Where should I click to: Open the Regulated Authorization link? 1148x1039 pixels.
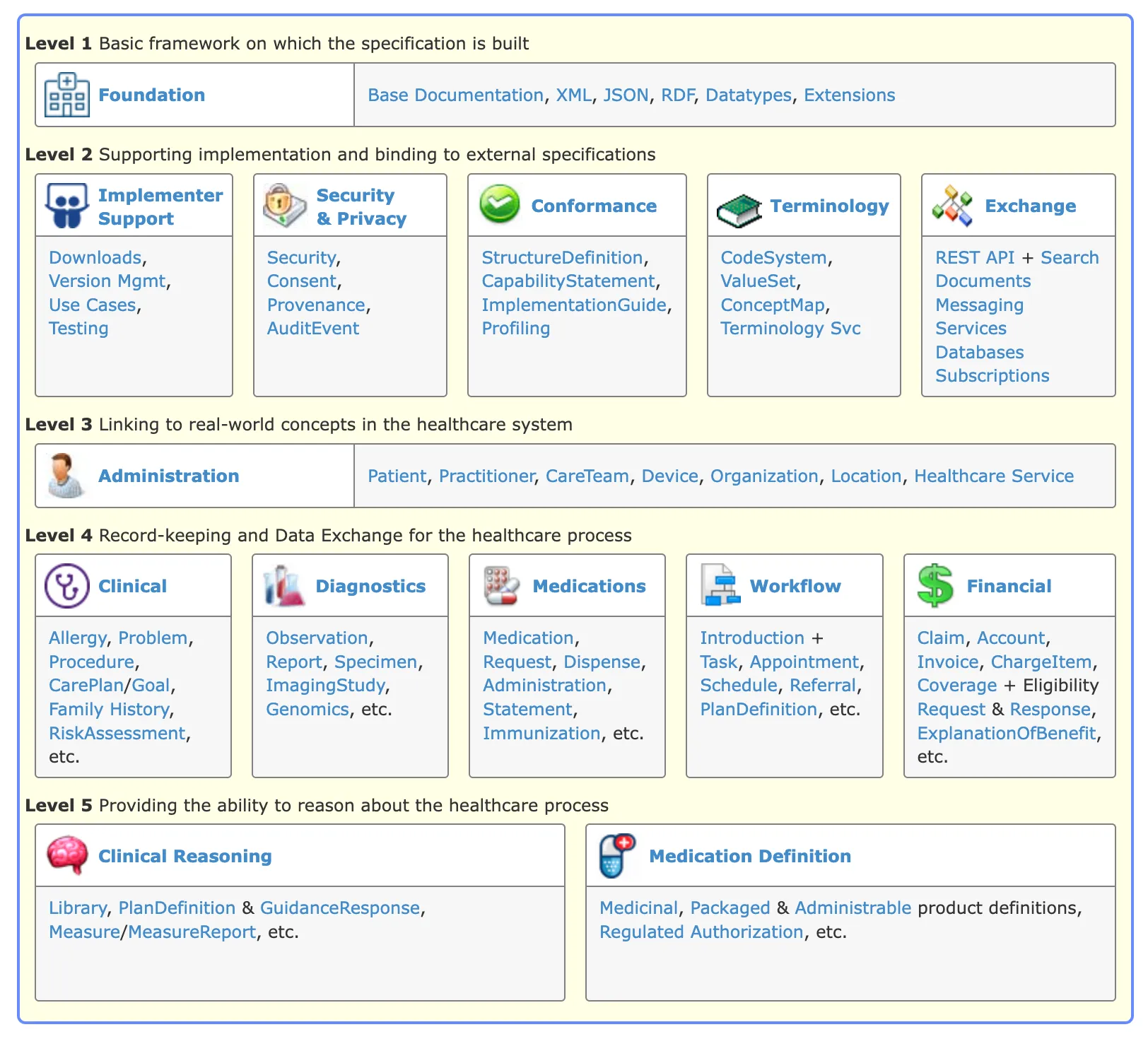click(702, 932)
